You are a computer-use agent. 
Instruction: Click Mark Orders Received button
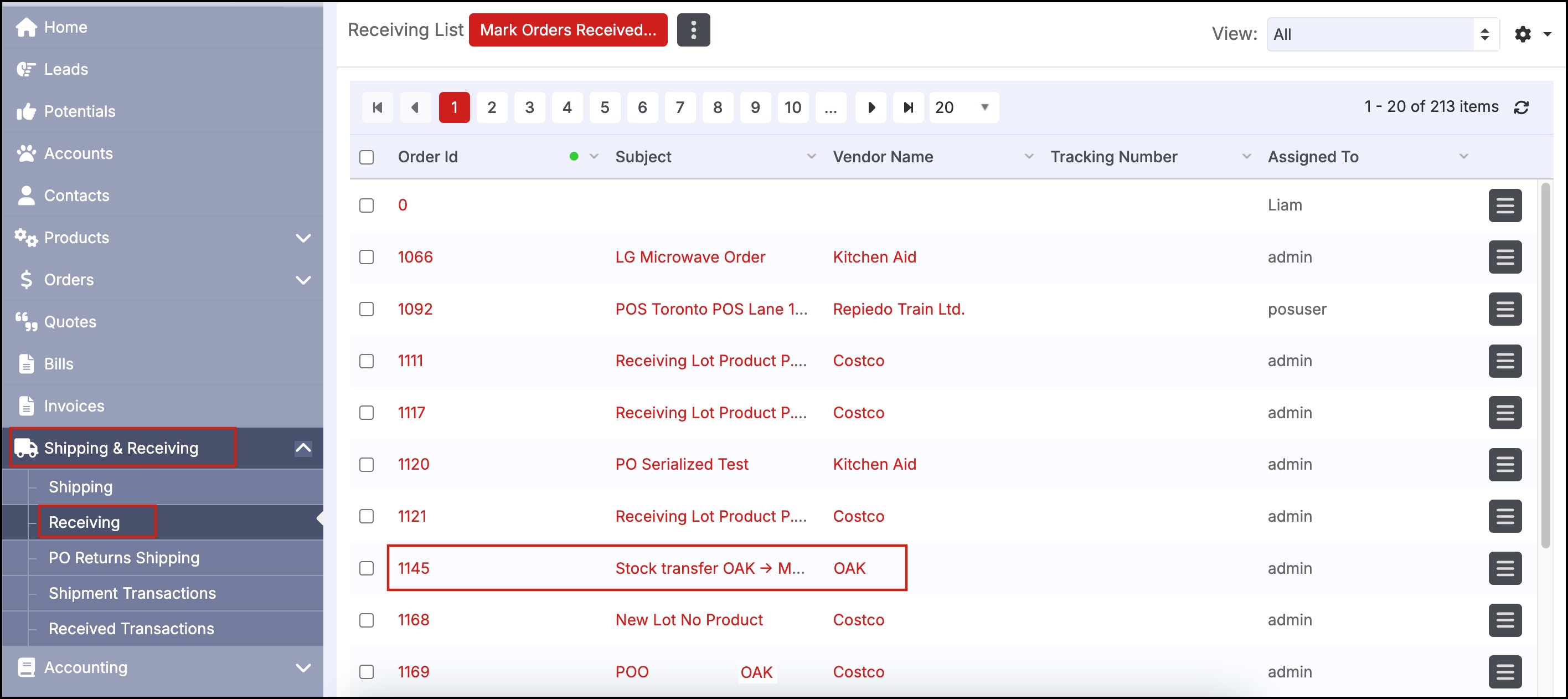click(568, 30)
